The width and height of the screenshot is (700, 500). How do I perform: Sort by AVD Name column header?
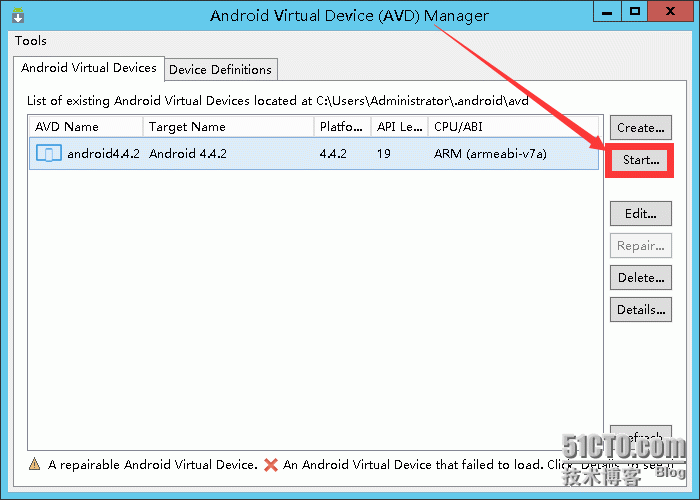pyautogui.click(x=86, y=127)
